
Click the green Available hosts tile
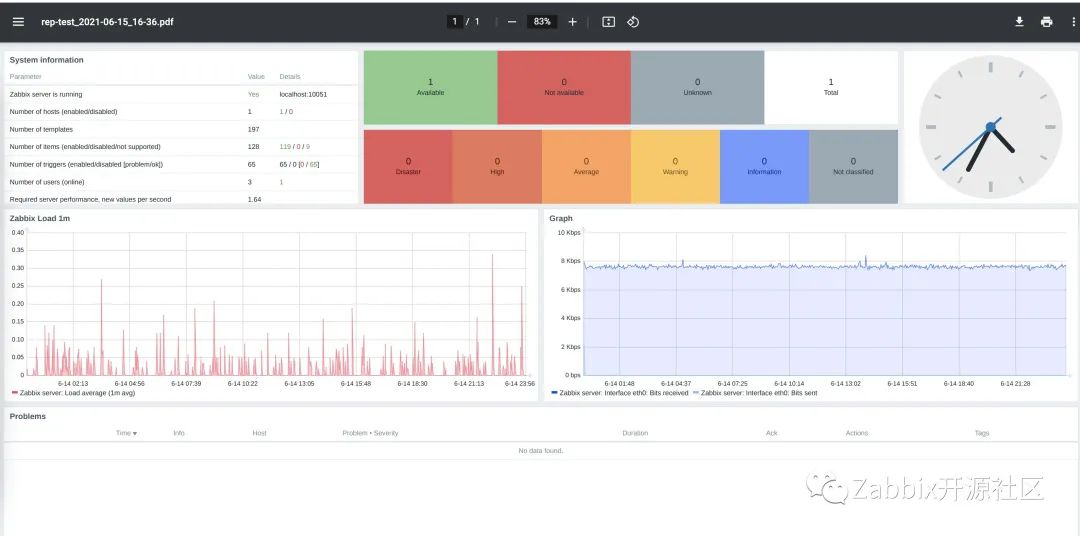click(x=430, y=87)
